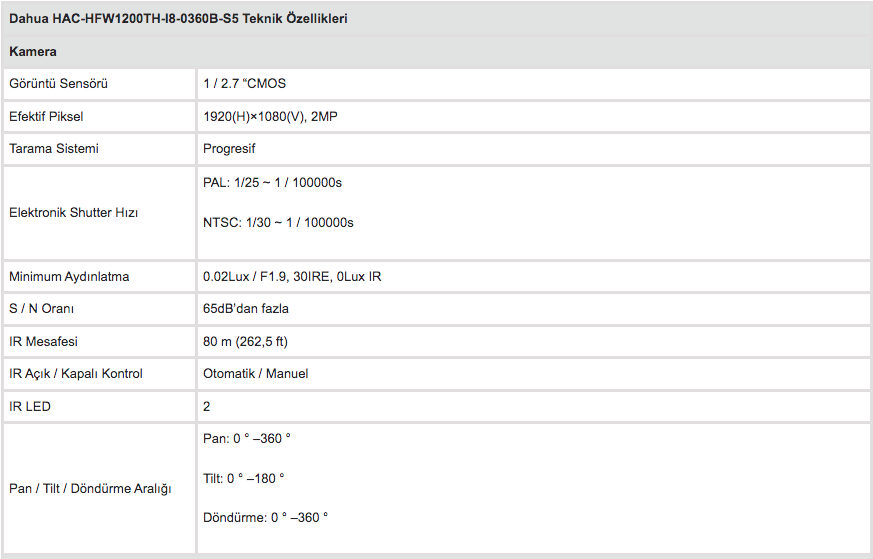Click the table title Dahua HAC-HFW1200TH-I8-0360B-S5

179,19
